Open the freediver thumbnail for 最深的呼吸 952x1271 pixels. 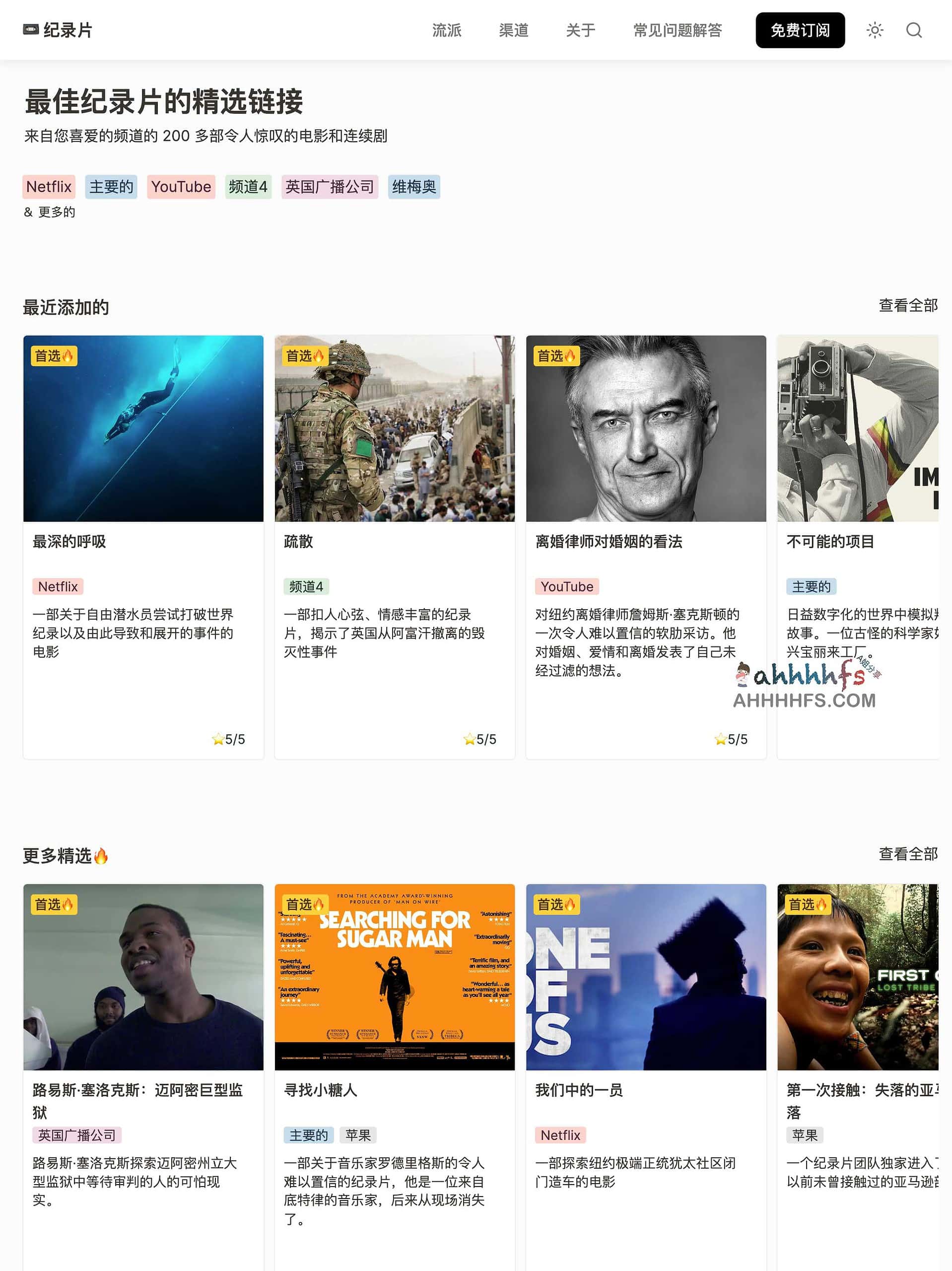143,428
